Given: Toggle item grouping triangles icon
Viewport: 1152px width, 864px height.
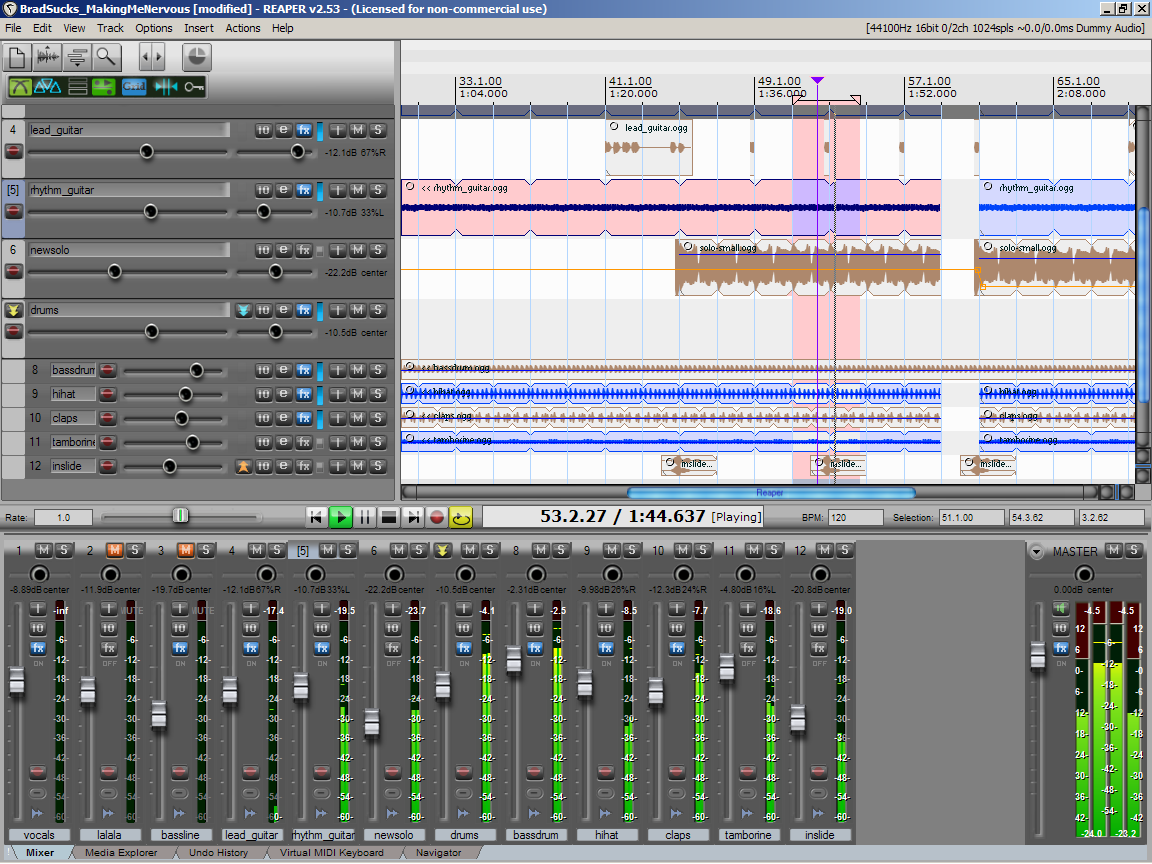Looking at the screenshot, I should click(48, 87).
